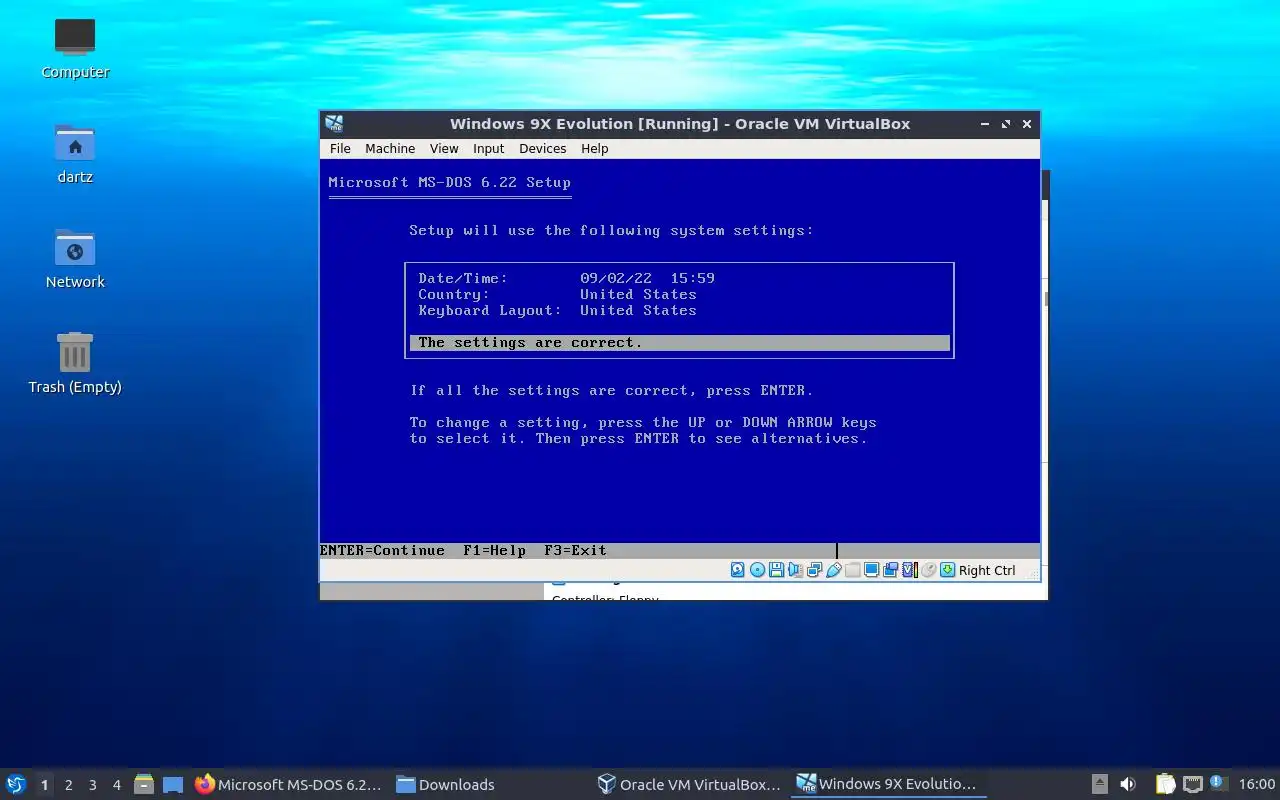Click the hard disk activity indicator
Screen dimensions: 1280x800
tap(738, 570)
